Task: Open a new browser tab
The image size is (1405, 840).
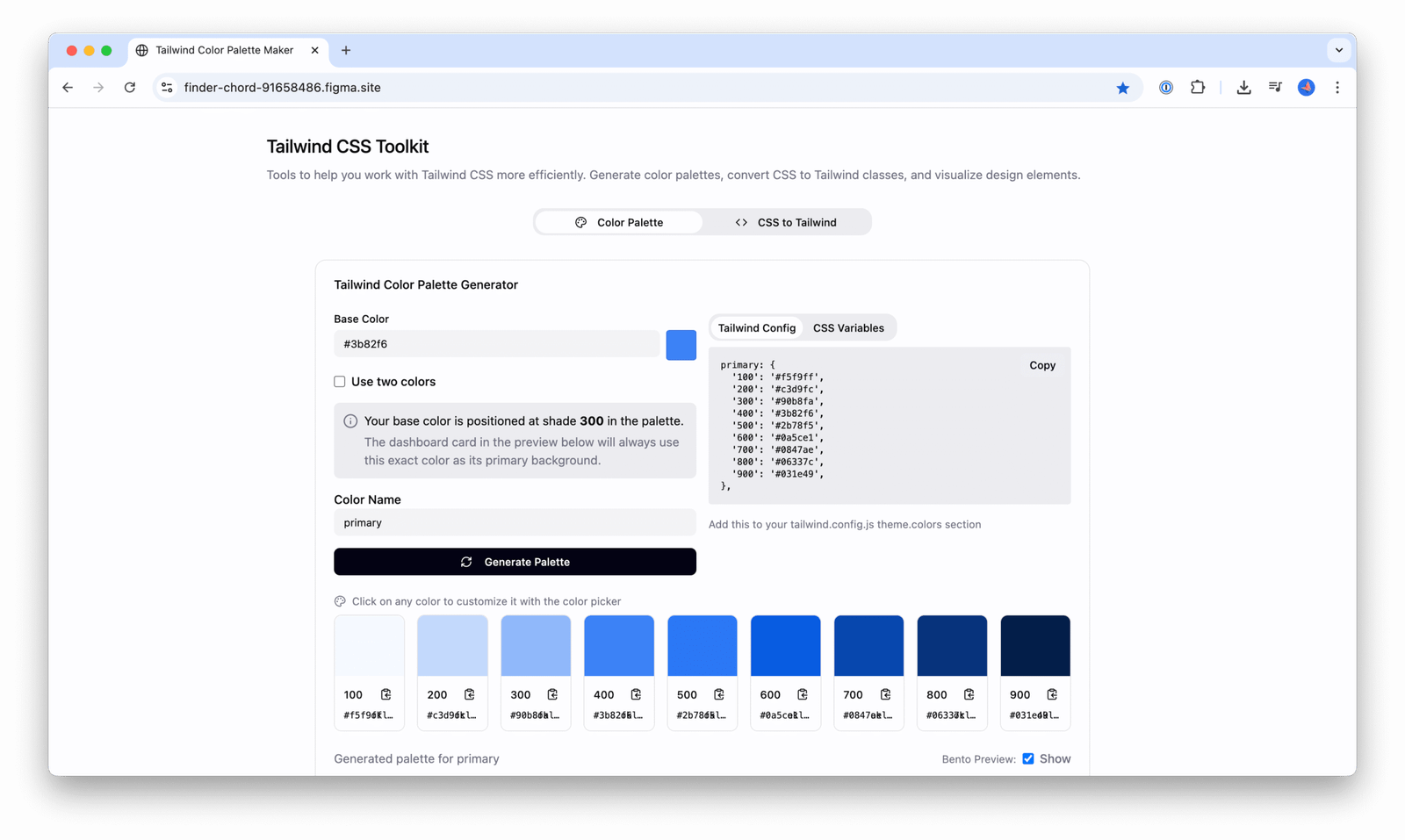Action: pyautogui.click(x=346, y=50)
